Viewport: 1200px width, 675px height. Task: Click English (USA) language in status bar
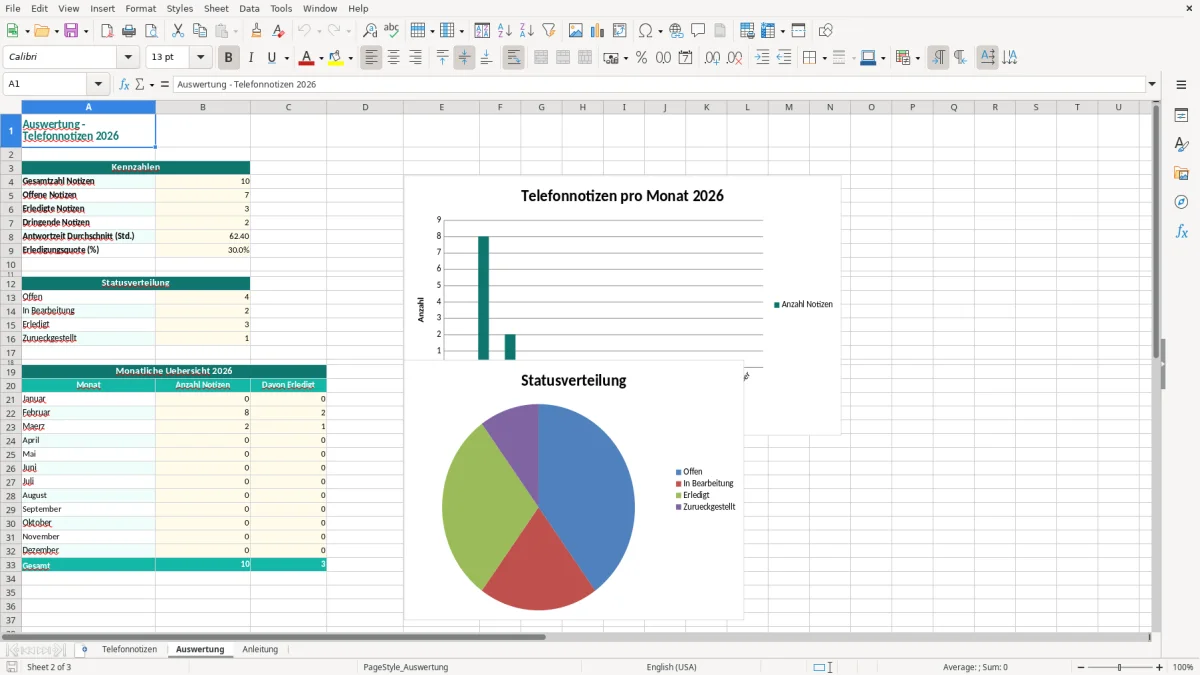coord(671,667)
